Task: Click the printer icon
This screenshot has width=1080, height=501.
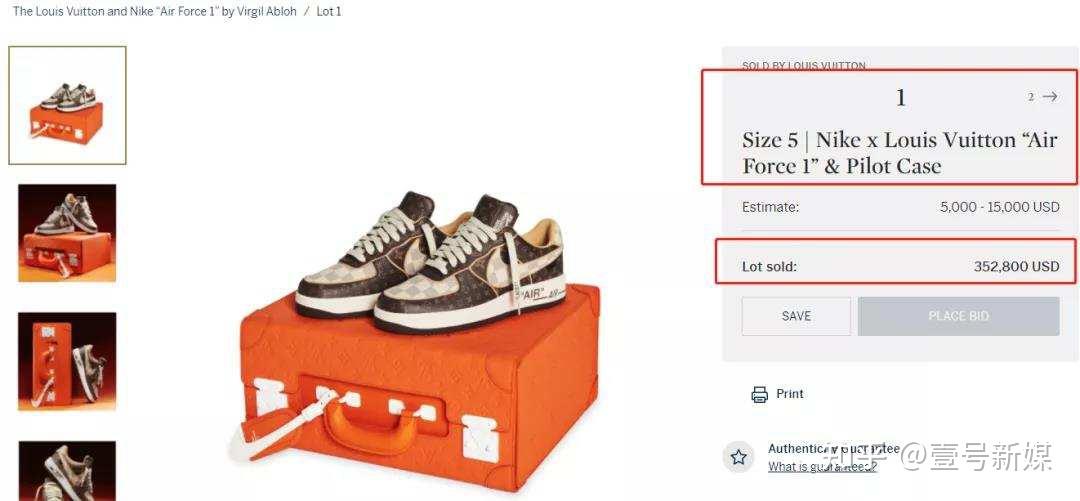Action: click(759, 394)
